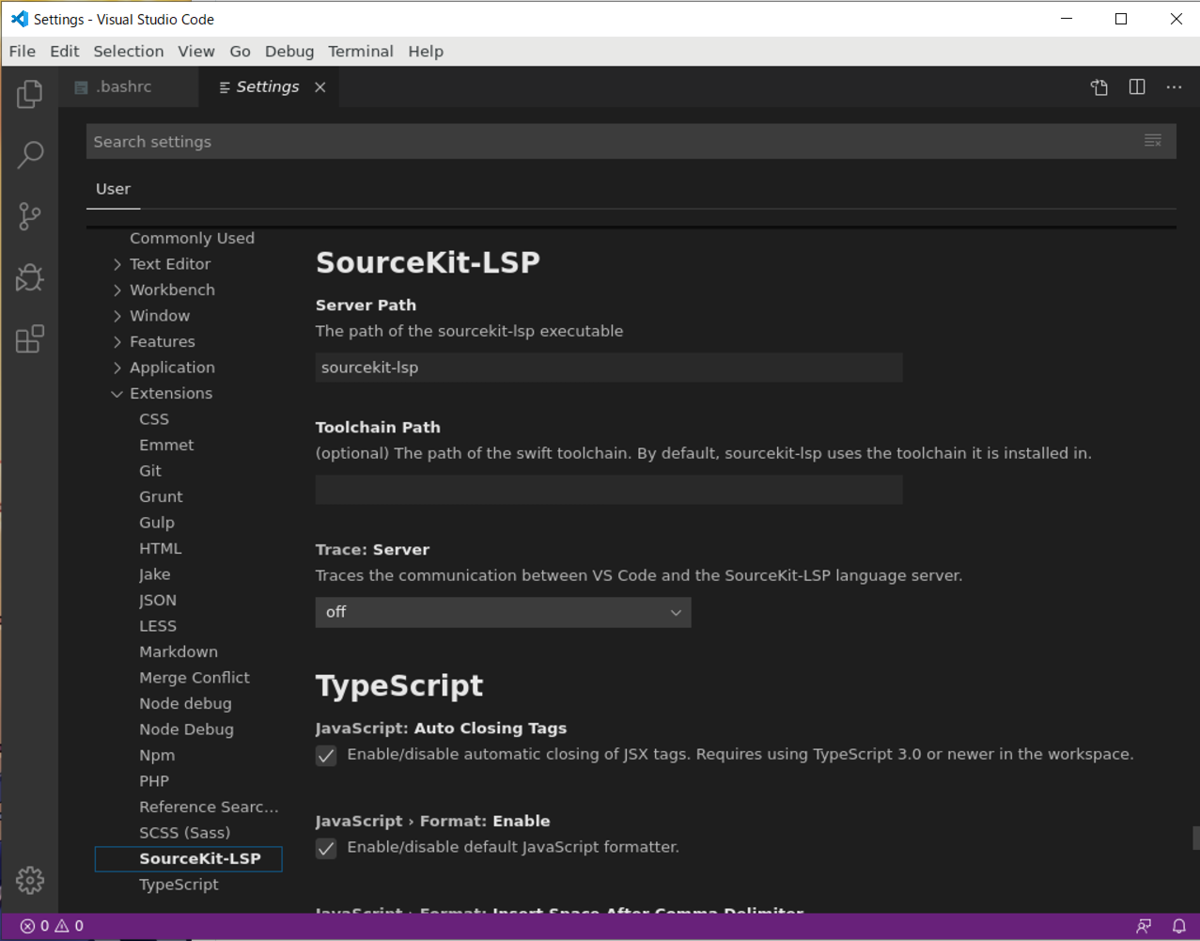Select Merge Conflict in extensions list
The width and height of the screenshot is (1200, 941).
click(x=194, y=678)
